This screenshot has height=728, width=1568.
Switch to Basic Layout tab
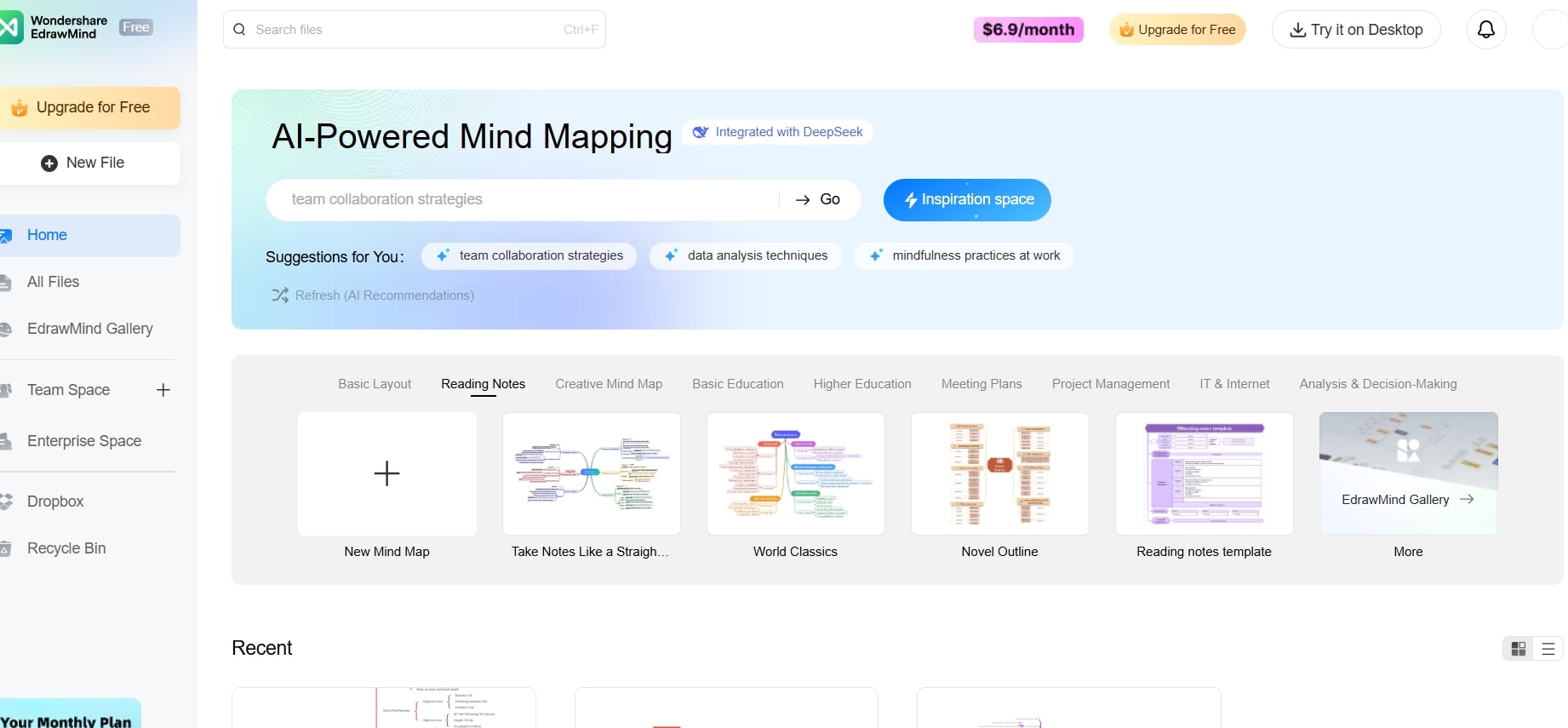coord(375,384)
